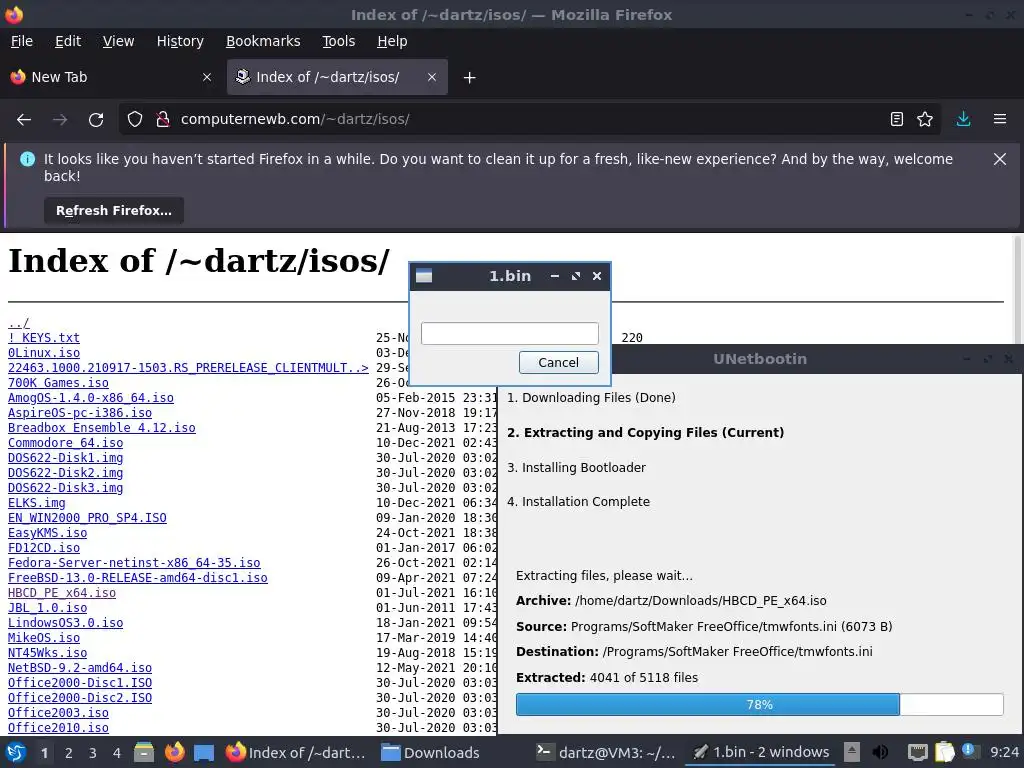This screenshot has height=768, width=1024.
Task: Reload the page with the refresh icon
Action: click(x=96, y=120)
